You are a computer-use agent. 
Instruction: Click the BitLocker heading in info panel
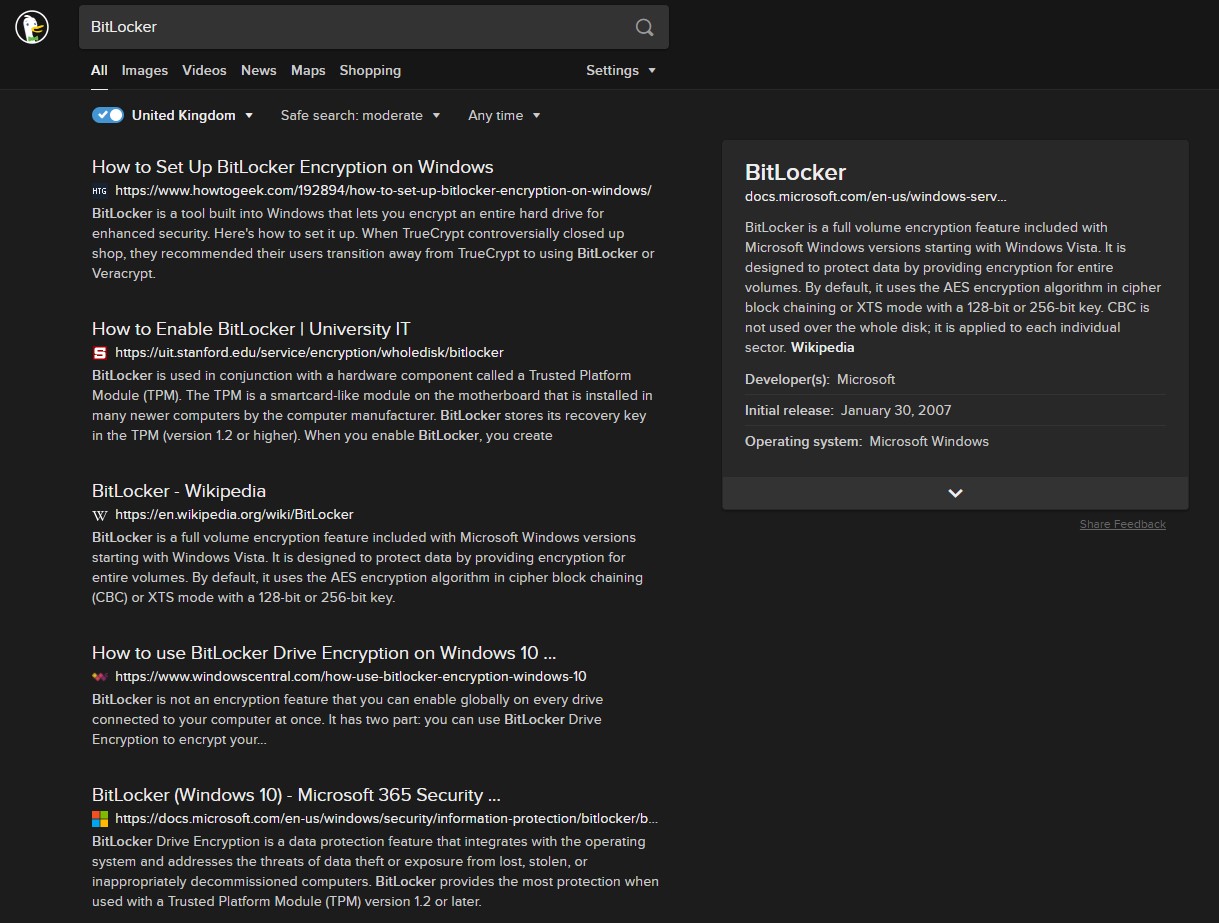tap(795, 172)
